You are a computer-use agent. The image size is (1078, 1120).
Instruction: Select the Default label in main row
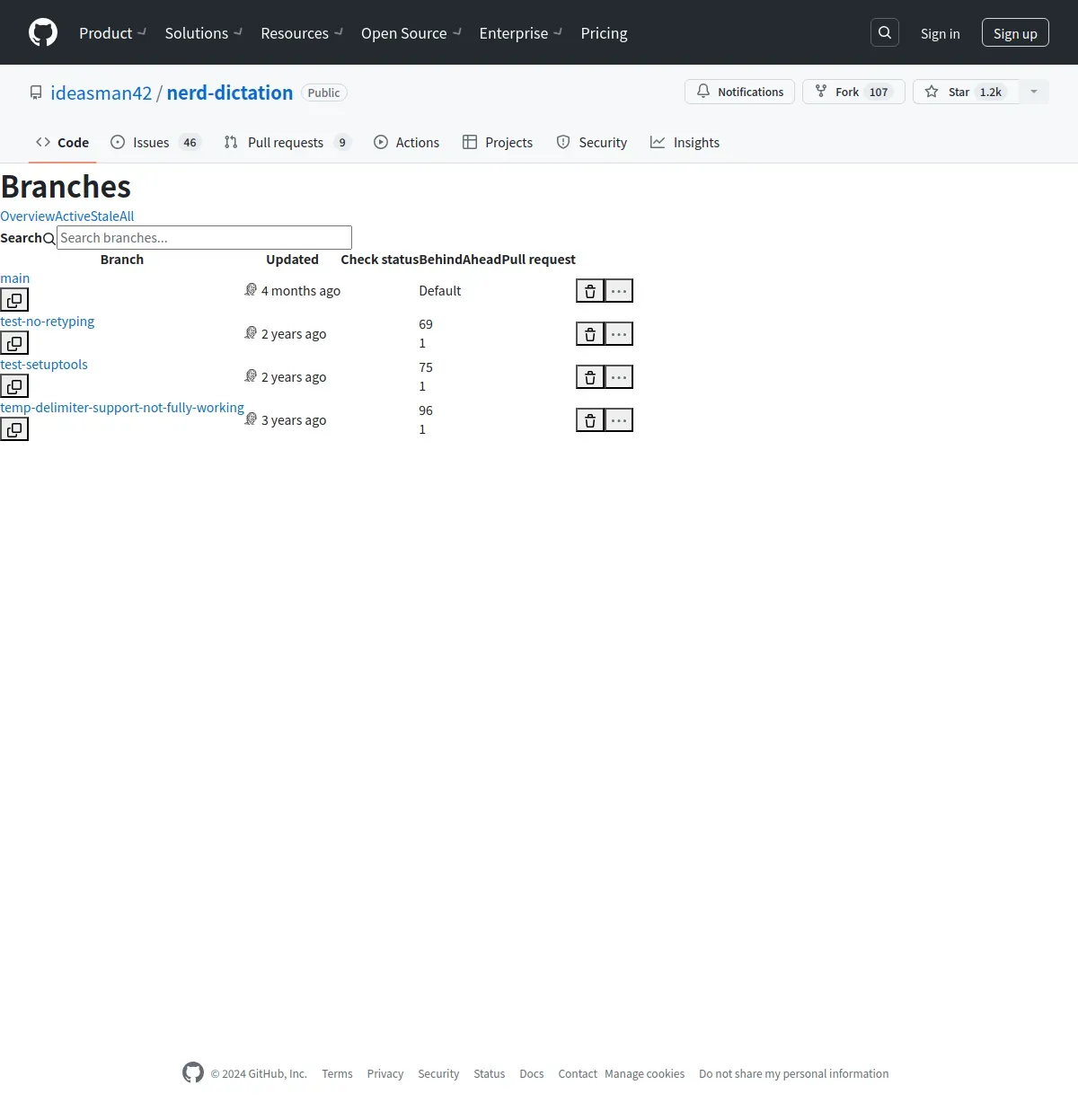(440, 291)
